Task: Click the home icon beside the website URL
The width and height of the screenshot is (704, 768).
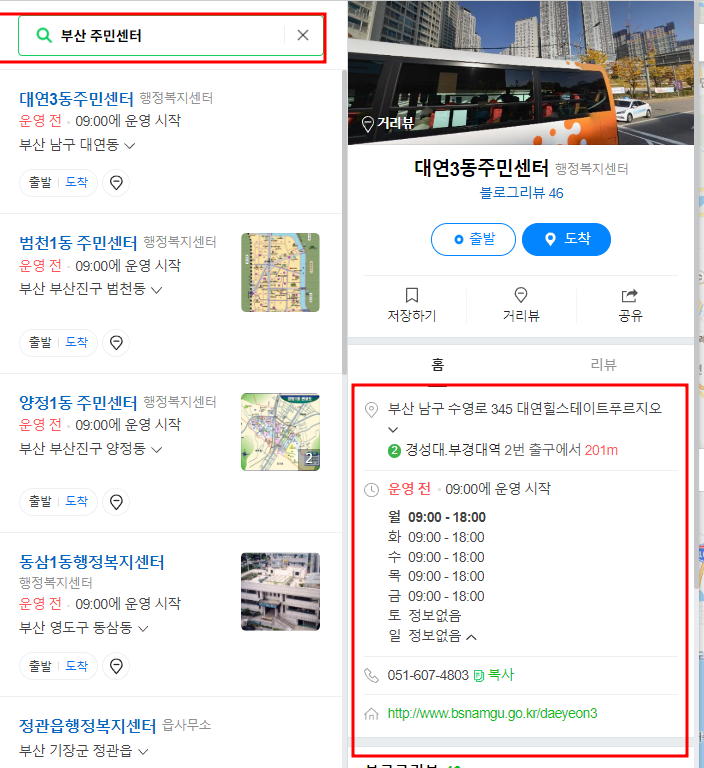Action: (371, 714)
